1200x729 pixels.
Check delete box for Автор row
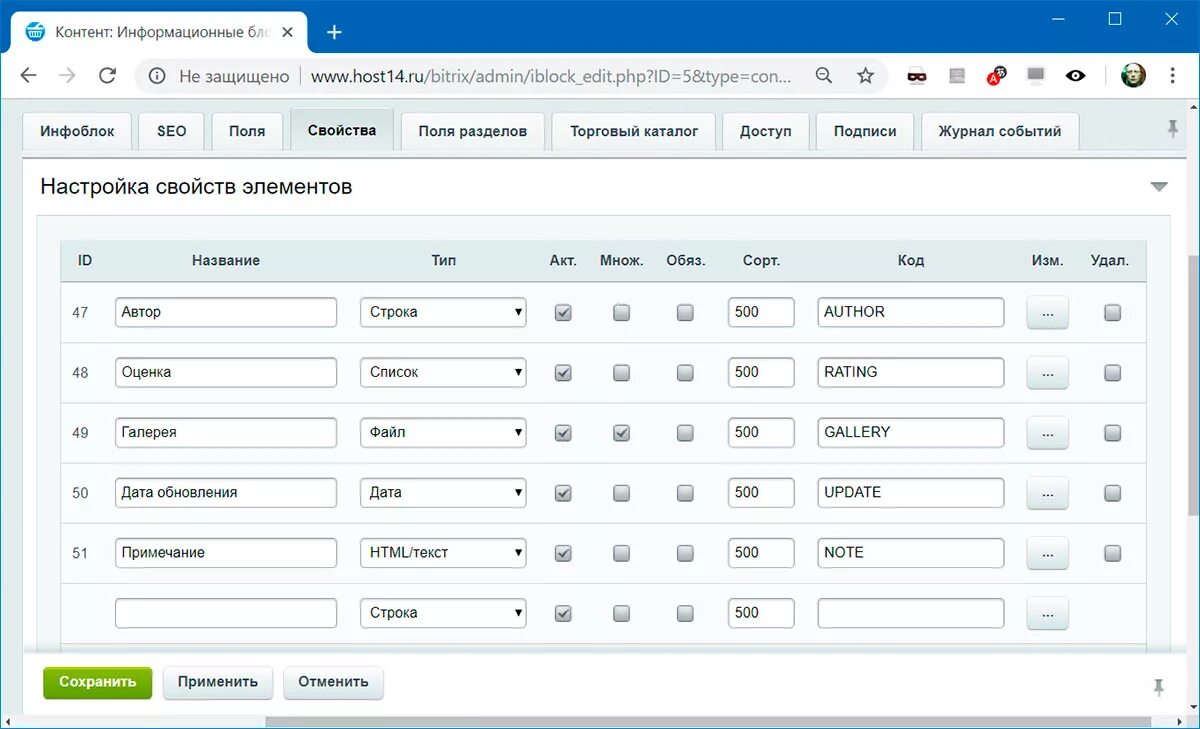[x=1112, y=313]
